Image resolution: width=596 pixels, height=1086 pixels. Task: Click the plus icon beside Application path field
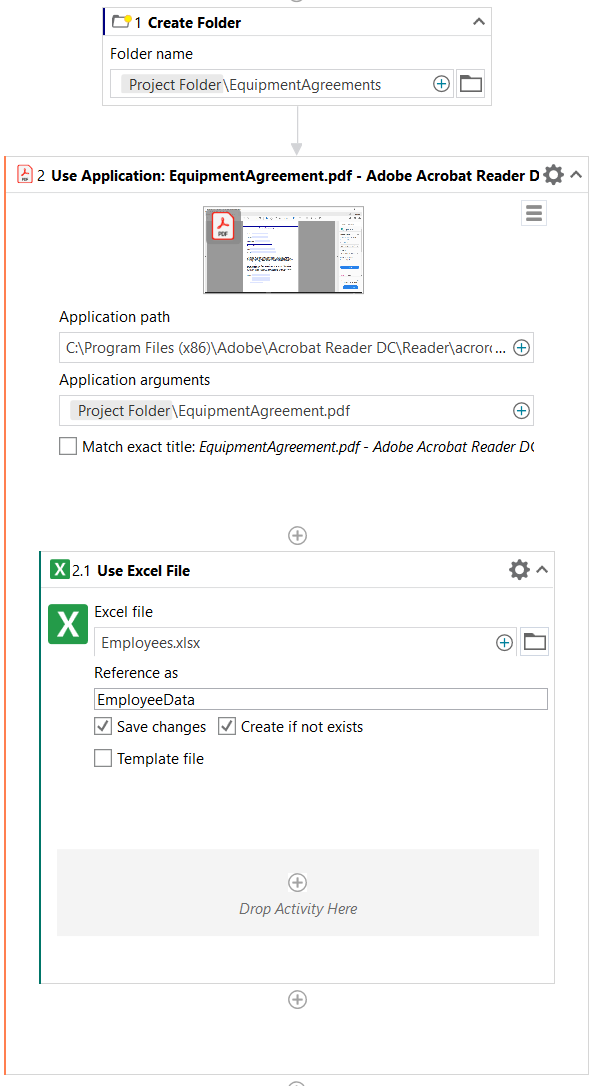tap(521, 347)
